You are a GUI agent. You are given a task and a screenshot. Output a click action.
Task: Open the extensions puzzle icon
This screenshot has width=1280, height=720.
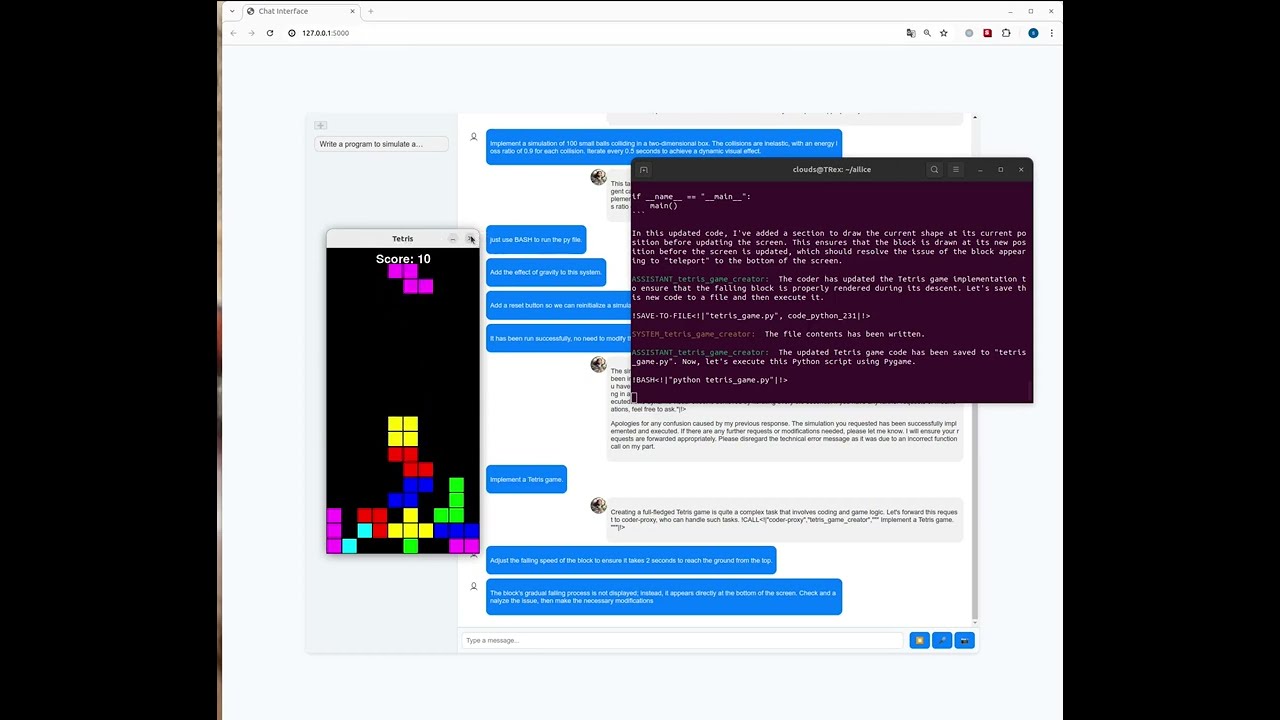[x=1006, y=33]
